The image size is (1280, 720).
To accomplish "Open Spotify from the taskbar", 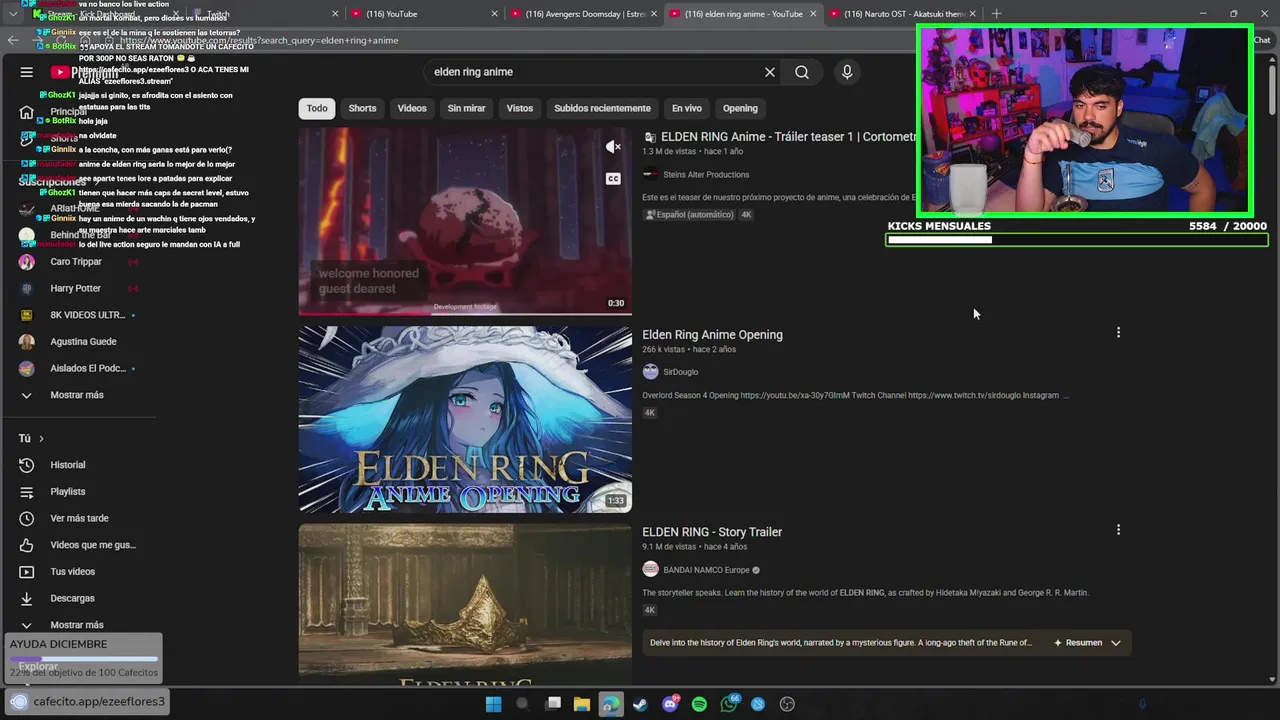I will 699,704.
